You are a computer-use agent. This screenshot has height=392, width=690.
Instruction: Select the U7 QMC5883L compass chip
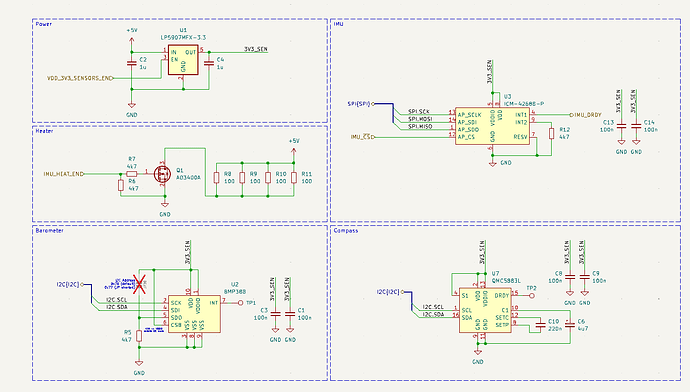point(485,310)
